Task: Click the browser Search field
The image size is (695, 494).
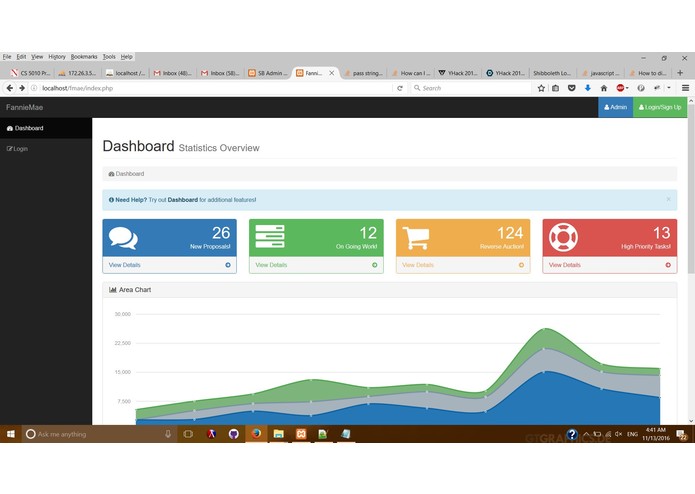Action: click(x=470, y=88)
